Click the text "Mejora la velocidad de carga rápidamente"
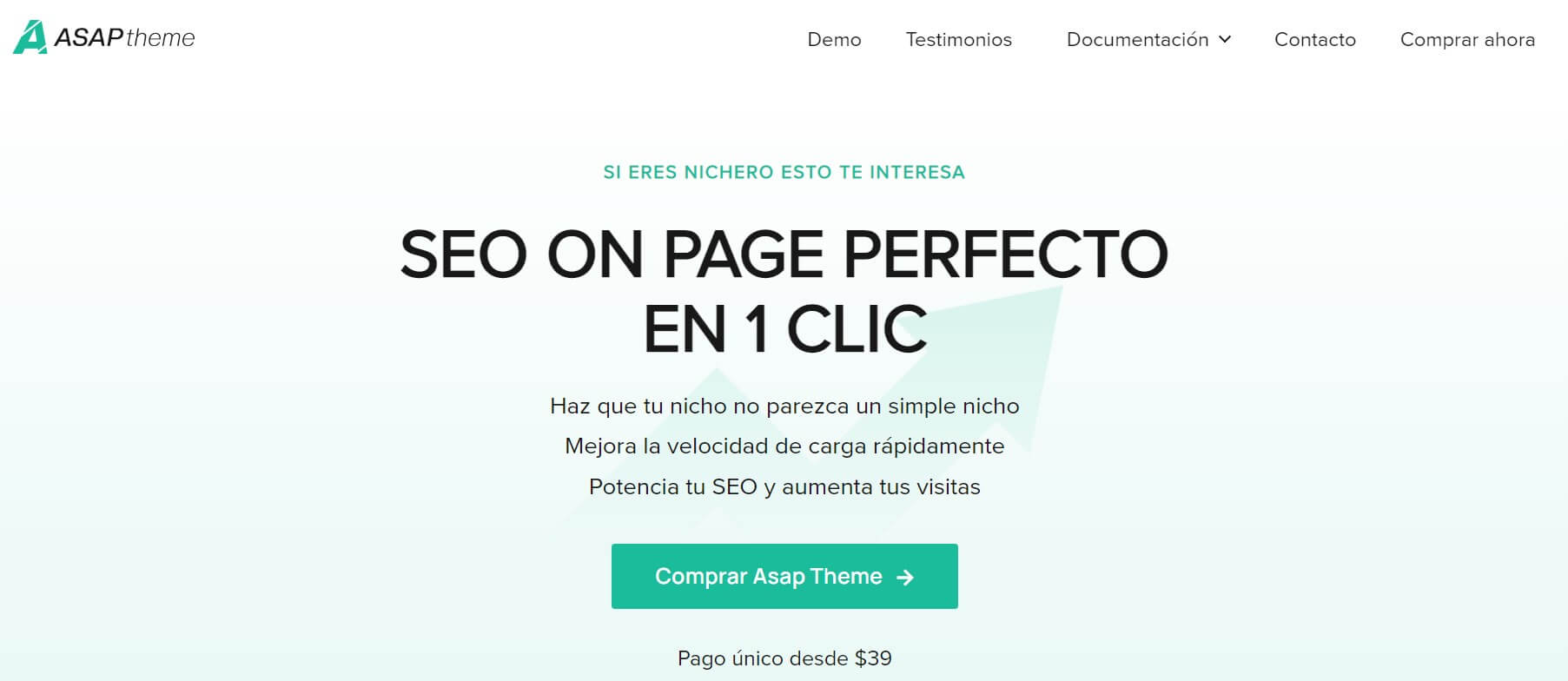 pyautogui.click(x=784, y=446)
